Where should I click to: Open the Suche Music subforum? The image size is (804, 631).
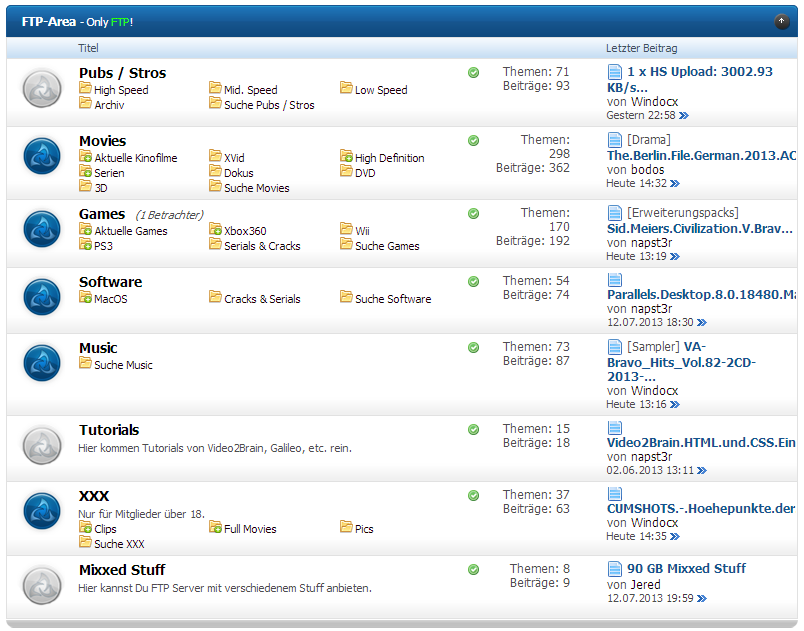tap(123, 365)
